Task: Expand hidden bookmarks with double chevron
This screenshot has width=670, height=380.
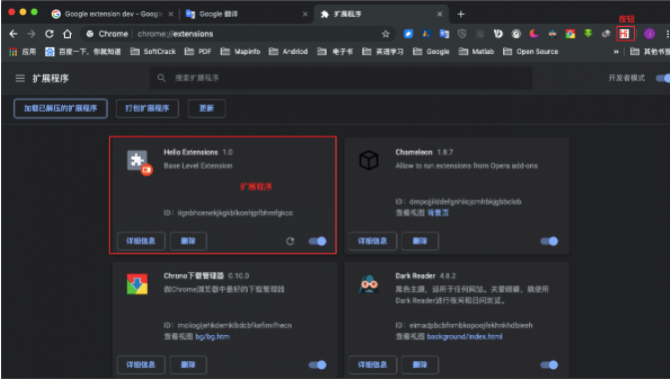Action: coord(616,52)
